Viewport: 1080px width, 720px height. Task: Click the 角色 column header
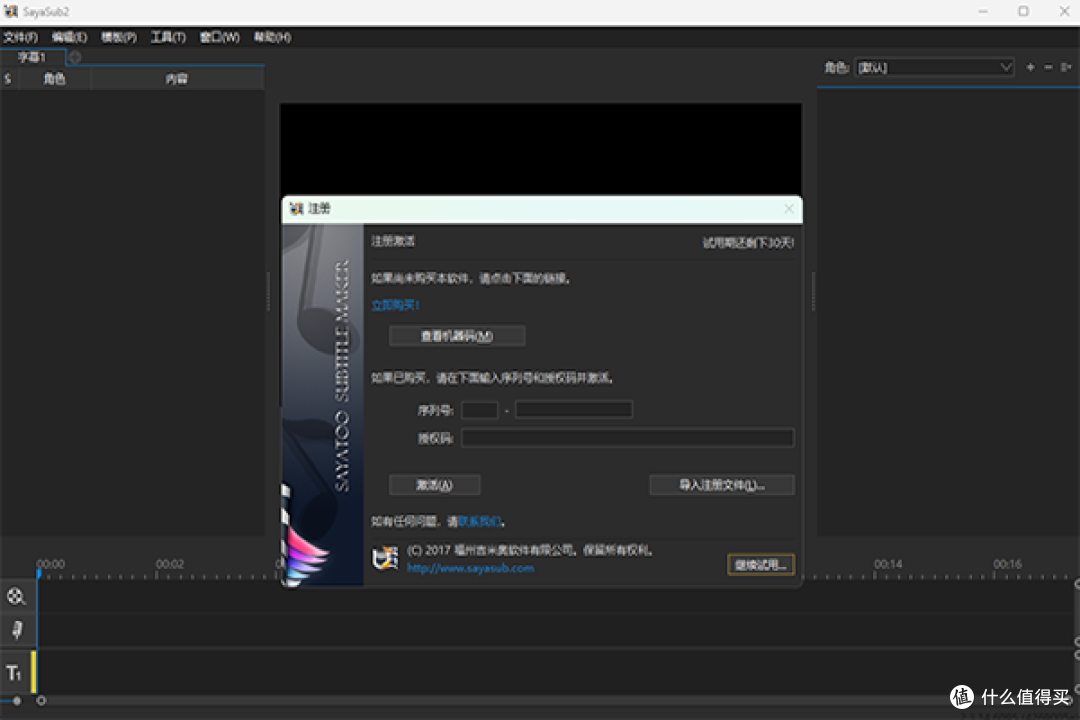pos(54,79)
